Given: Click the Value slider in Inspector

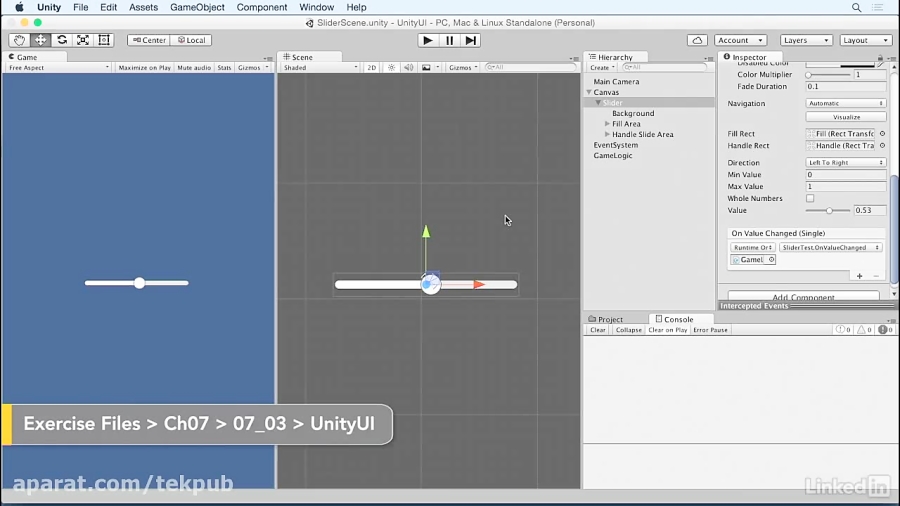Looking at the screenshot, I should tap(828, 211).
